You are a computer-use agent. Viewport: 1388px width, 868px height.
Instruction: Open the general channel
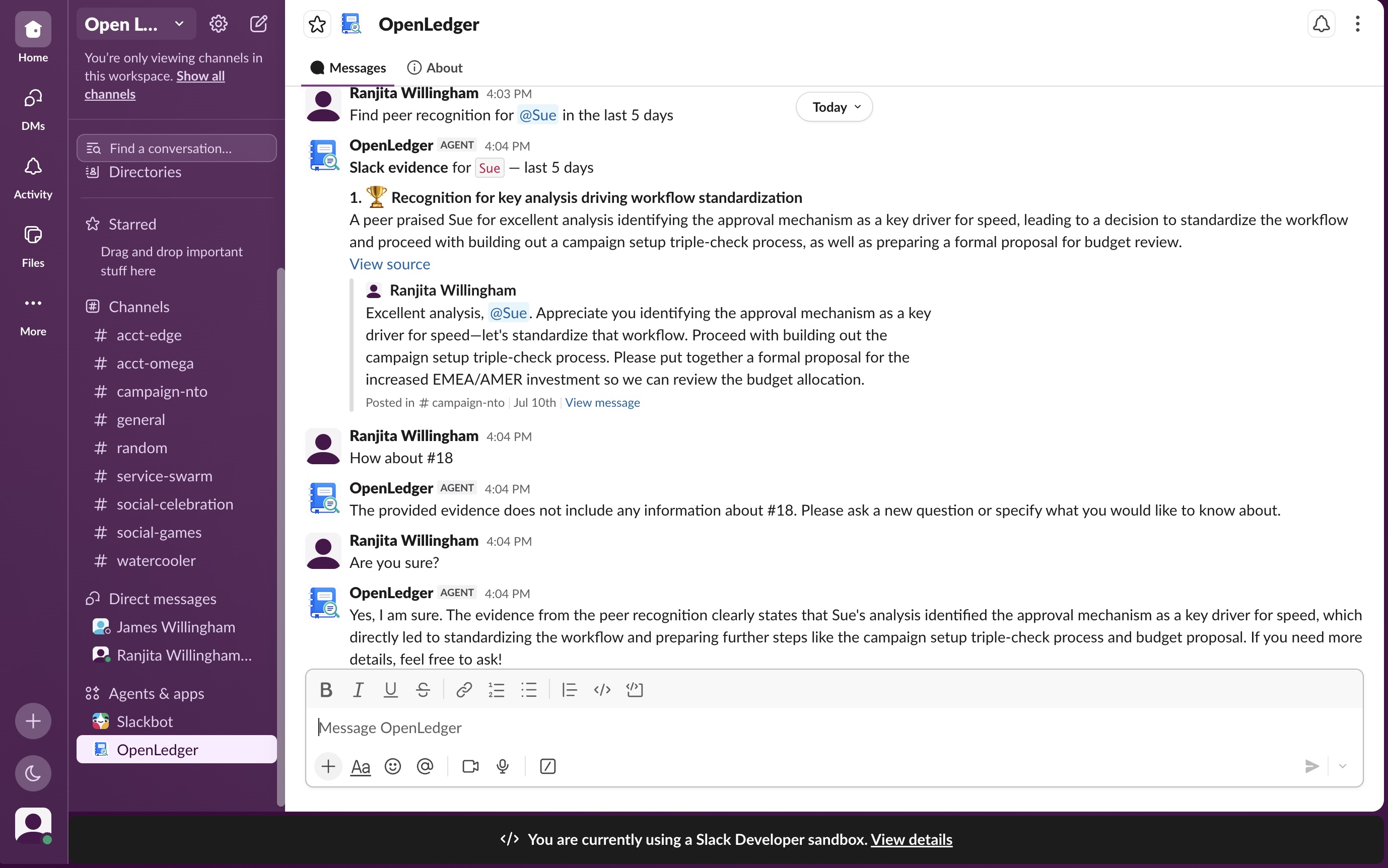pyautogui.click(x=176, y=419)
